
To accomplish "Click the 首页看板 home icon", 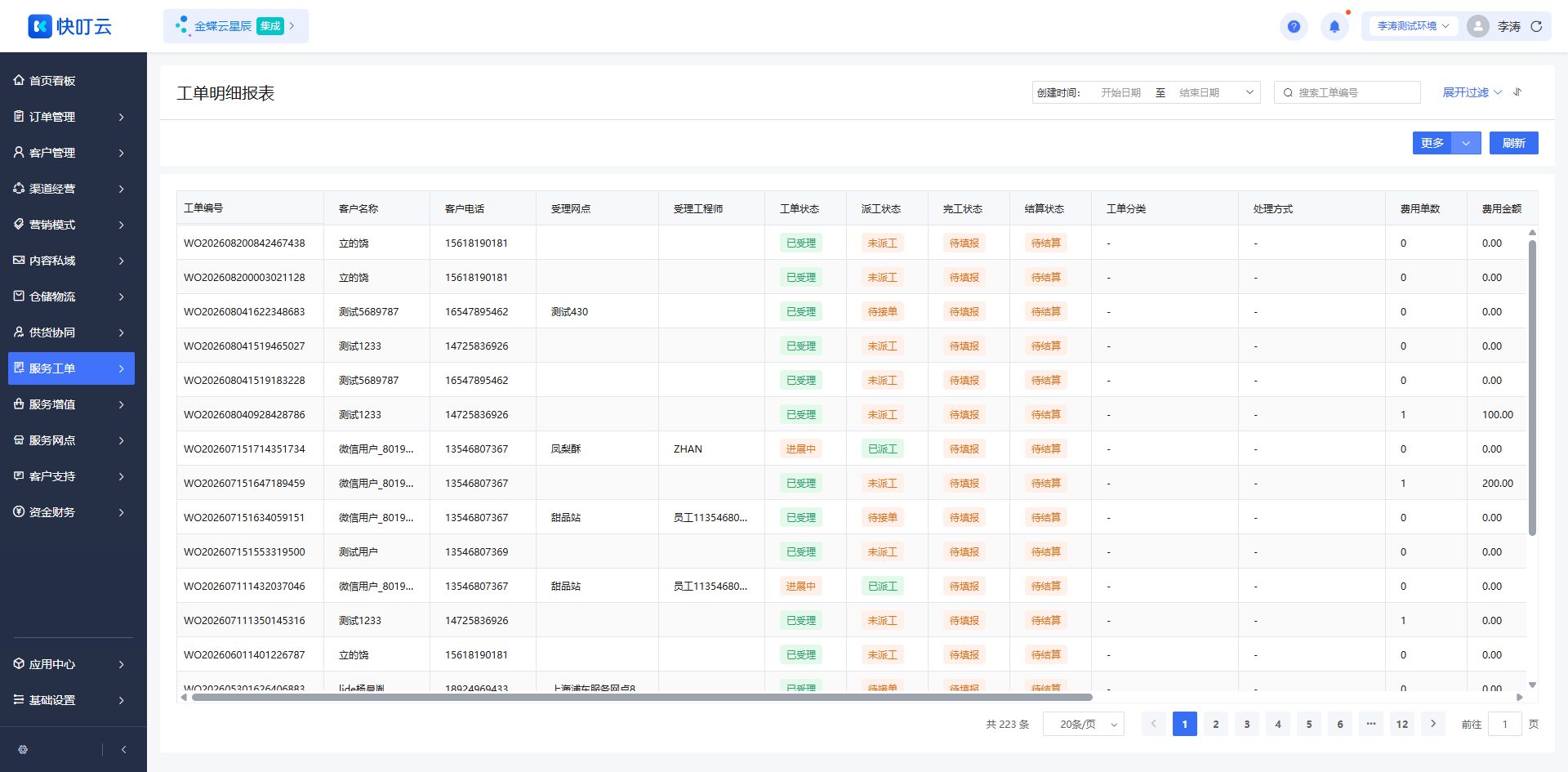I will pyautogui.click(x=19, y=80).
